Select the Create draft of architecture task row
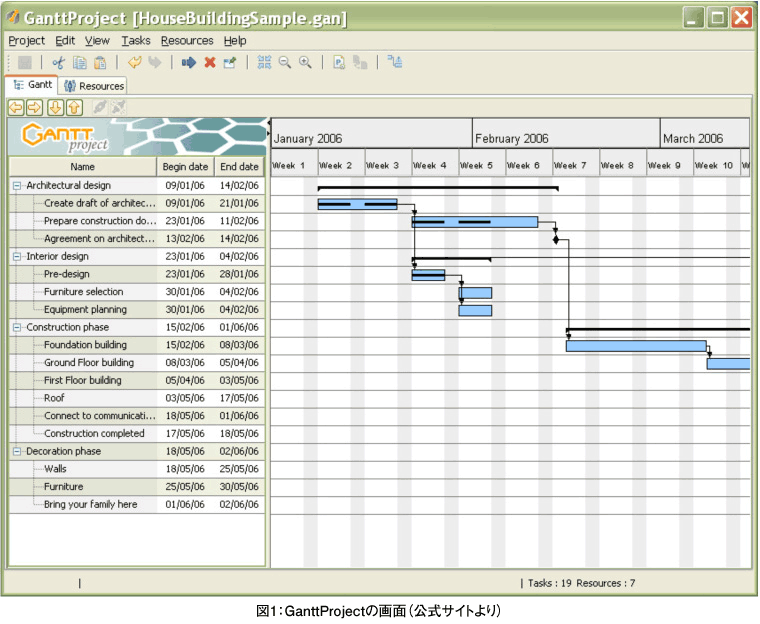Viewport: 760px width, 624px height. [x=137, y=203]
